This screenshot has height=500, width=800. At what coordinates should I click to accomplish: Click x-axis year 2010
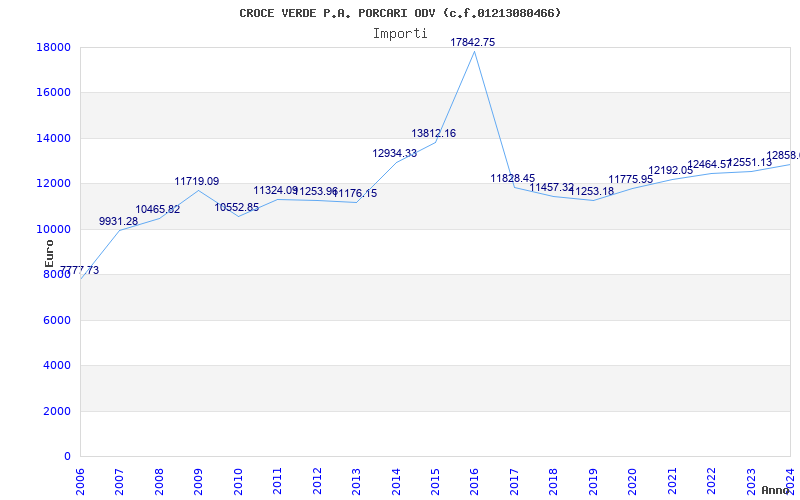(x=238, y=481)
